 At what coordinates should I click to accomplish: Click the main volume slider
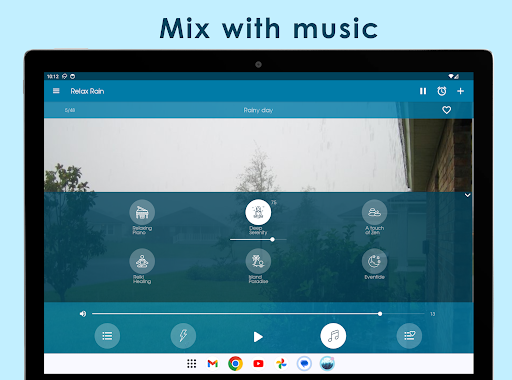pos(258,314)
